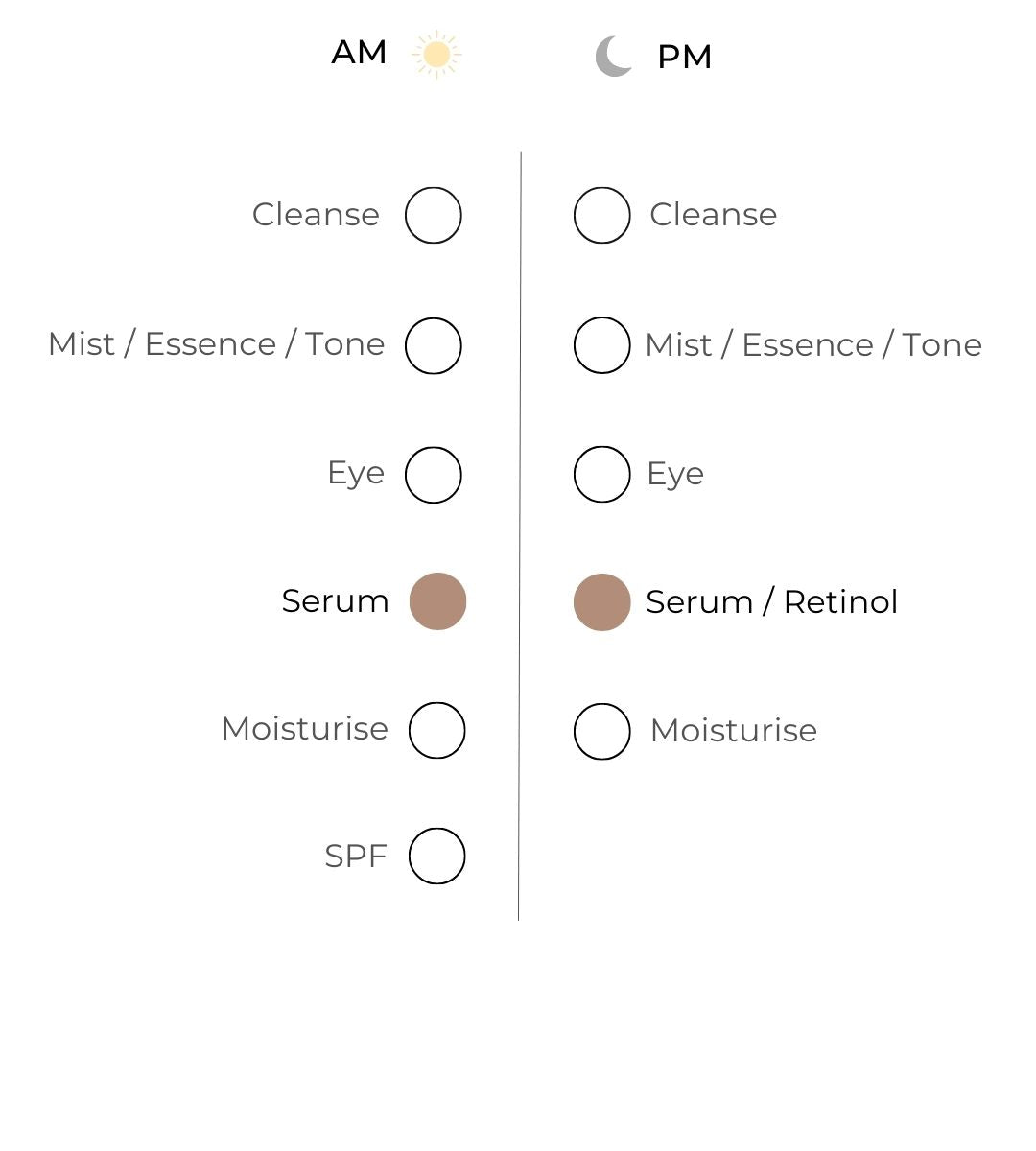The width and height of the screenshot is (1036, 1151).
Task: Check the PM Cleanse circle
Action: point(602,215)
